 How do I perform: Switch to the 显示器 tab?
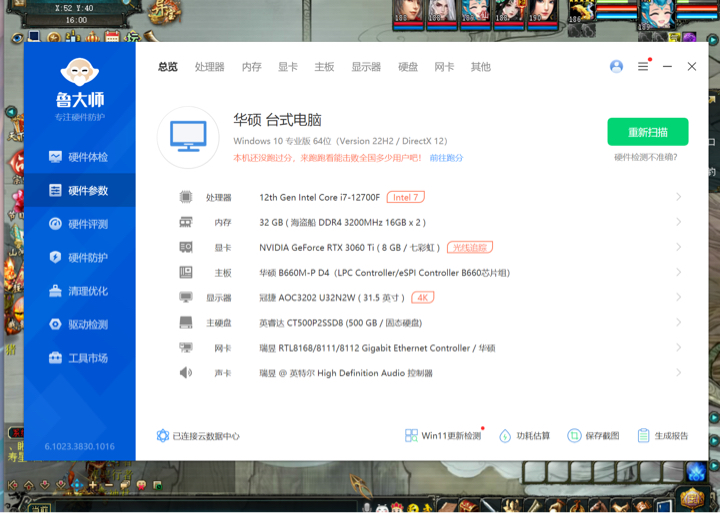pos(366,67)
